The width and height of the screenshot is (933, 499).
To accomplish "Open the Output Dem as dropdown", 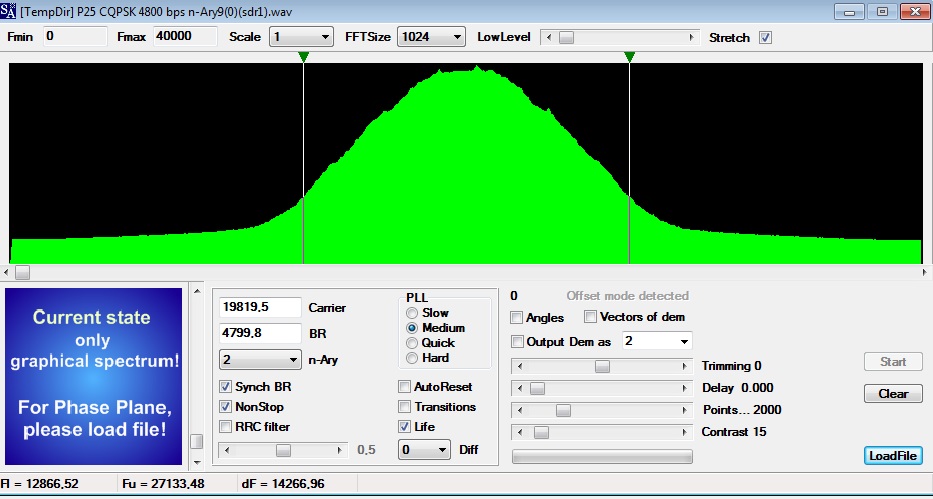I will point(657,341).
